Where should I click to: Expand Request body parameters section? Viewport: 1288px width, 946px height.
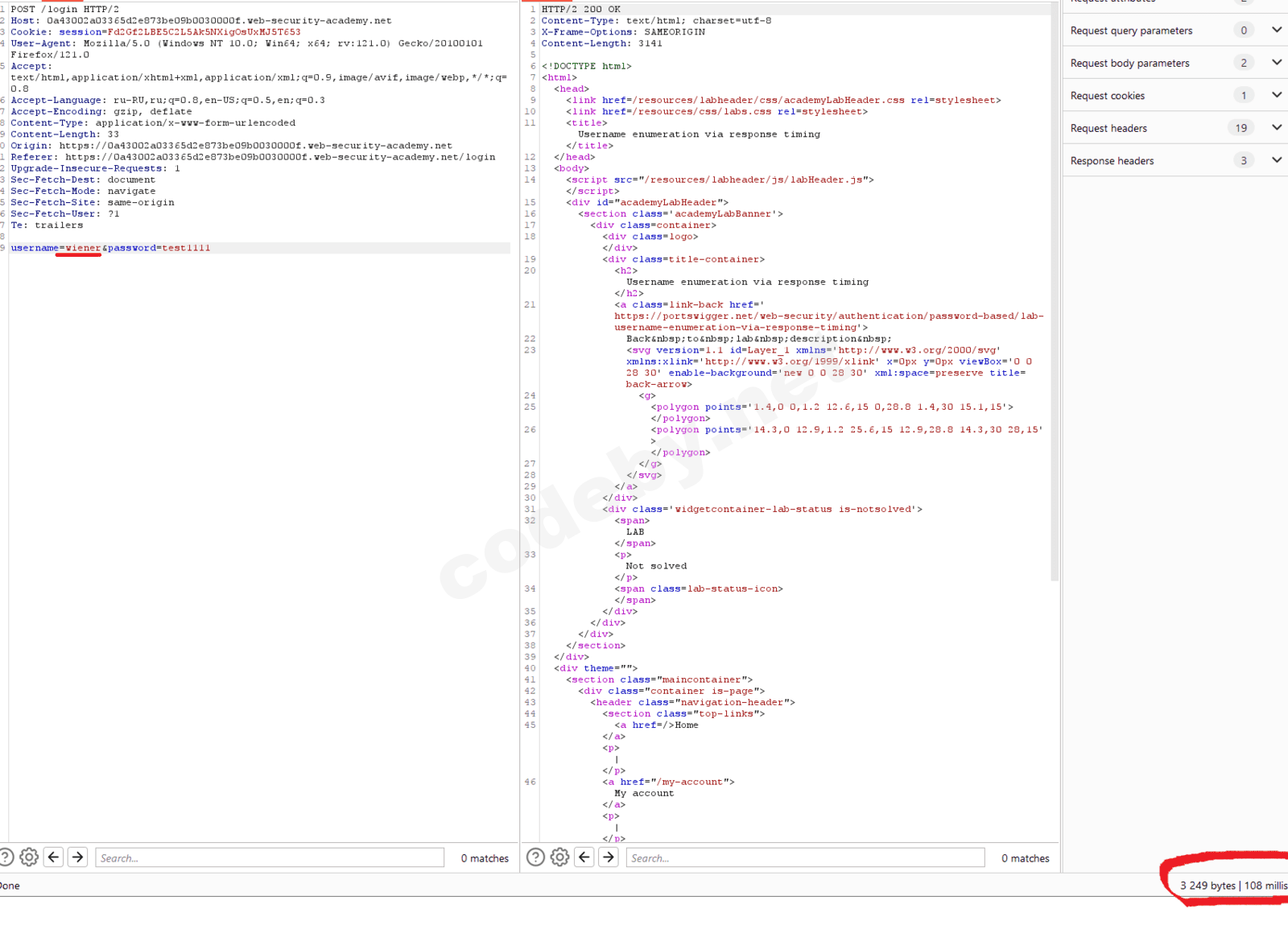[x=1276, y=63]
